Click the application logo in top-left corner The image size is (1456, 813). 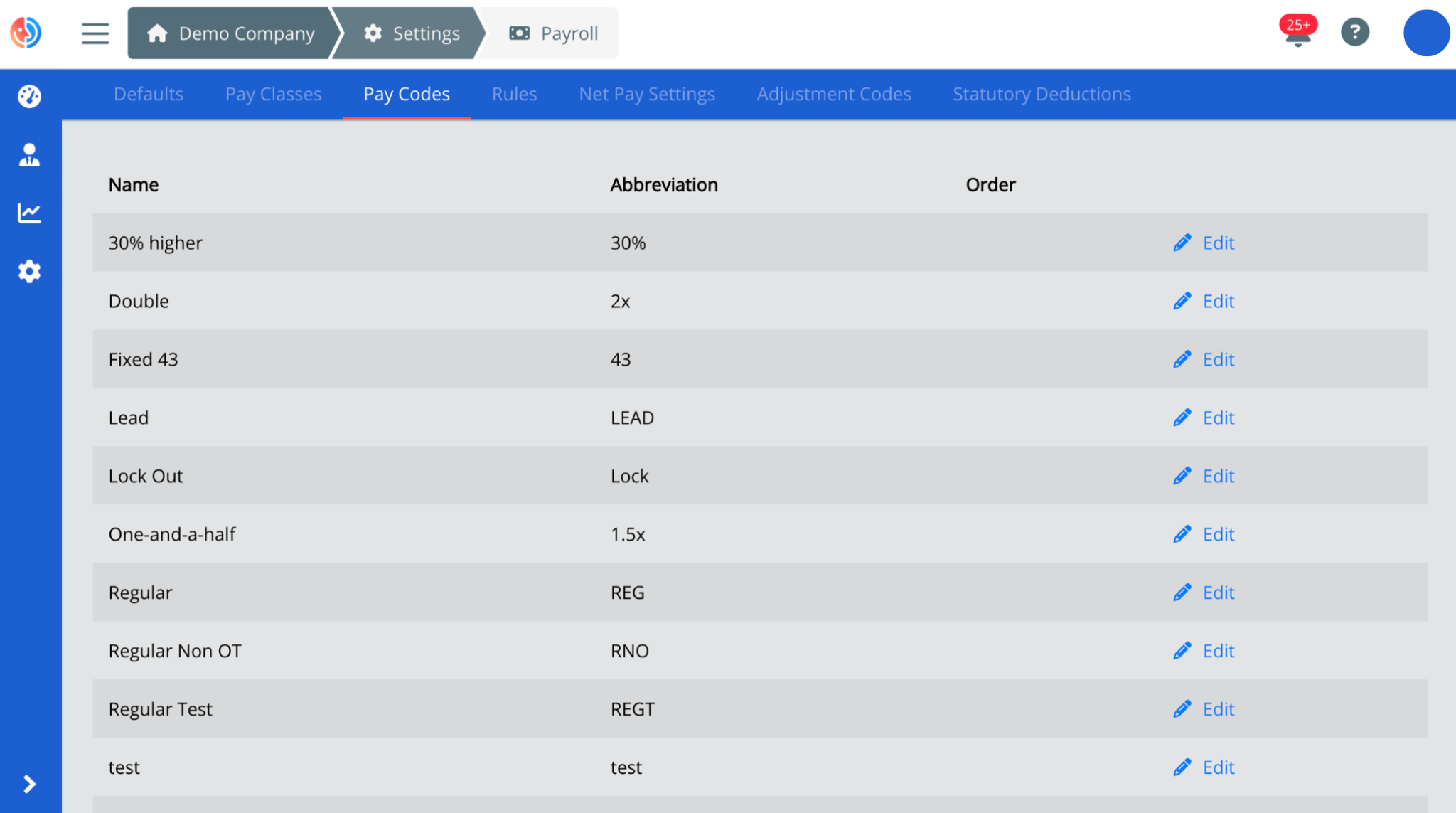[26, 33]
